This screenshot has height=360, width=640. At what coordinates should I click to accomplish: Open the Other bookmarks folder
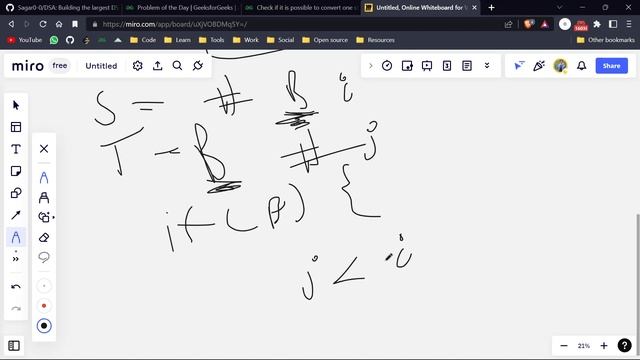tap(606, 40)
